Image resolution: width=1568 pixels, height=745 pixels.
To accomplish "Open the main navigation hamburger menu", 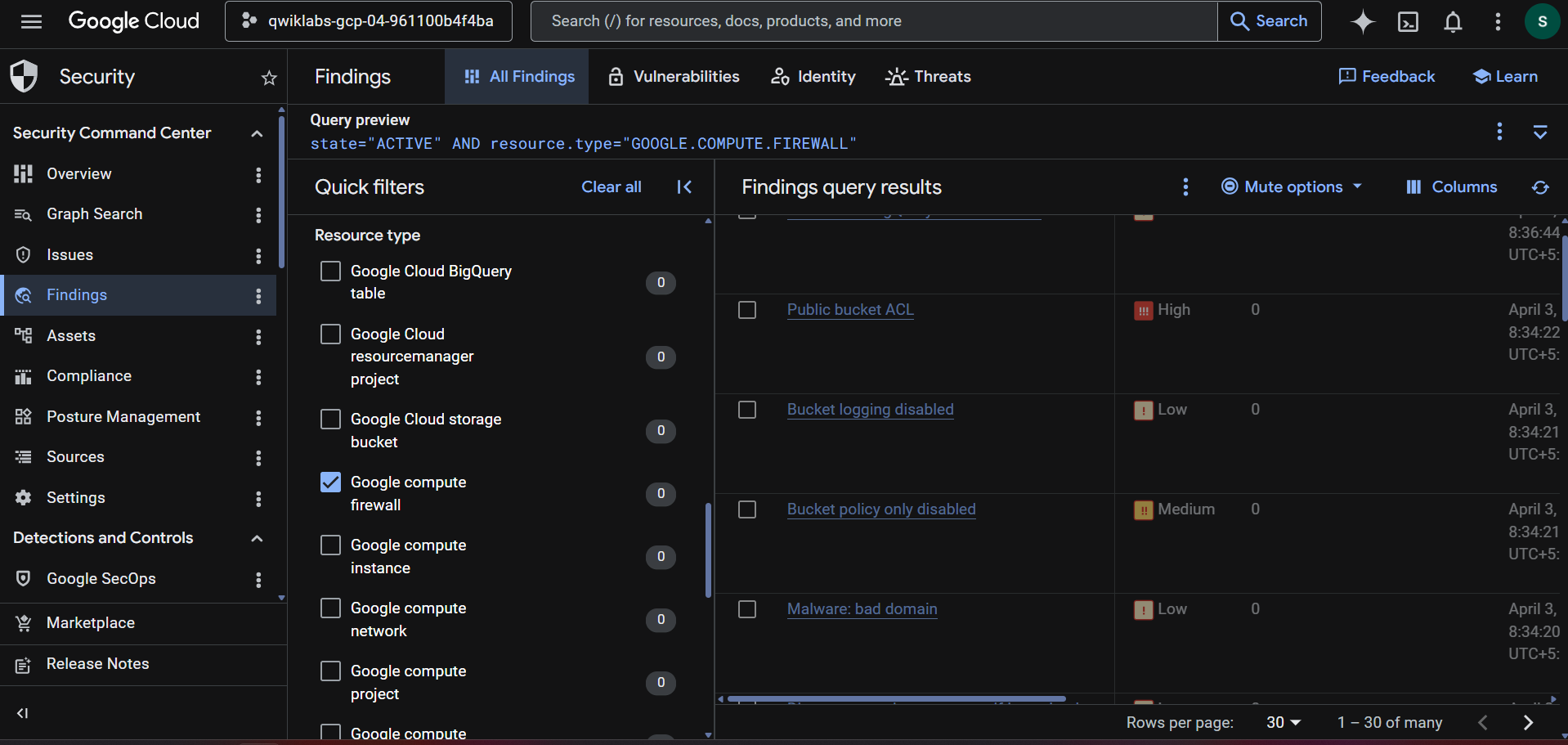I will point(31,21).
